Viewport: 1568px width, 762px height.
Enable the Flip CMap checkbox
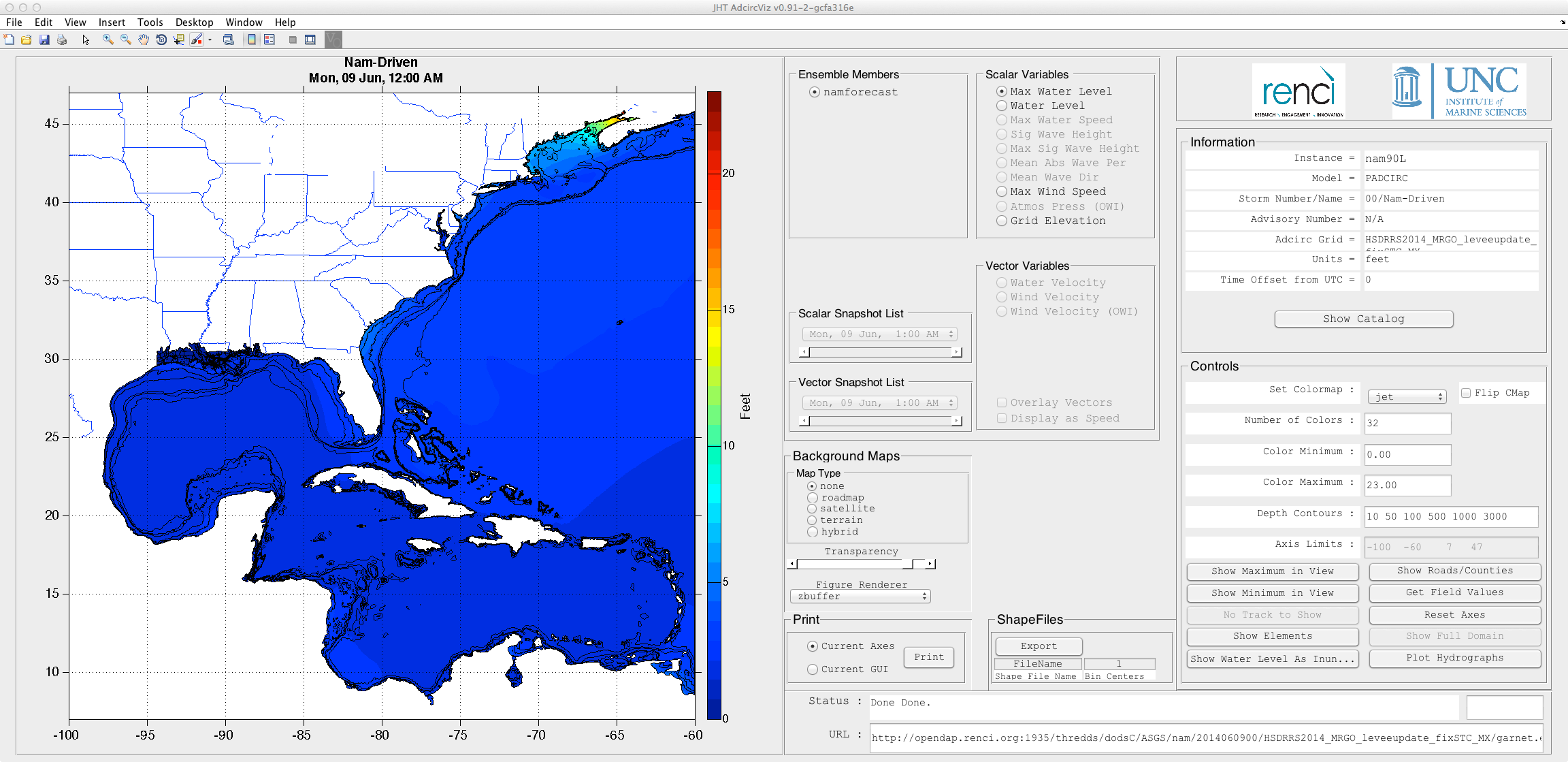click(1467, 393)
